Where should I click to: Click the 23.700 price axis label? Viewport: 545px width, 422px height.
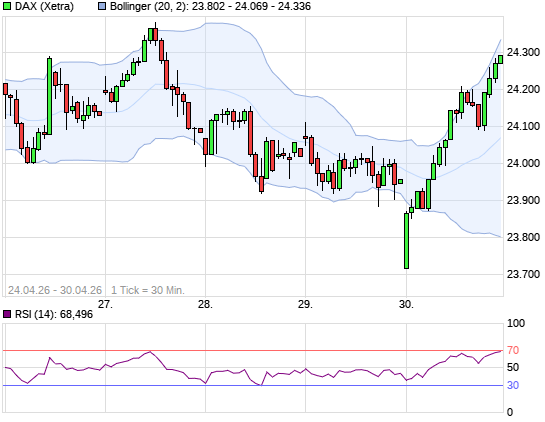[523, 274]
